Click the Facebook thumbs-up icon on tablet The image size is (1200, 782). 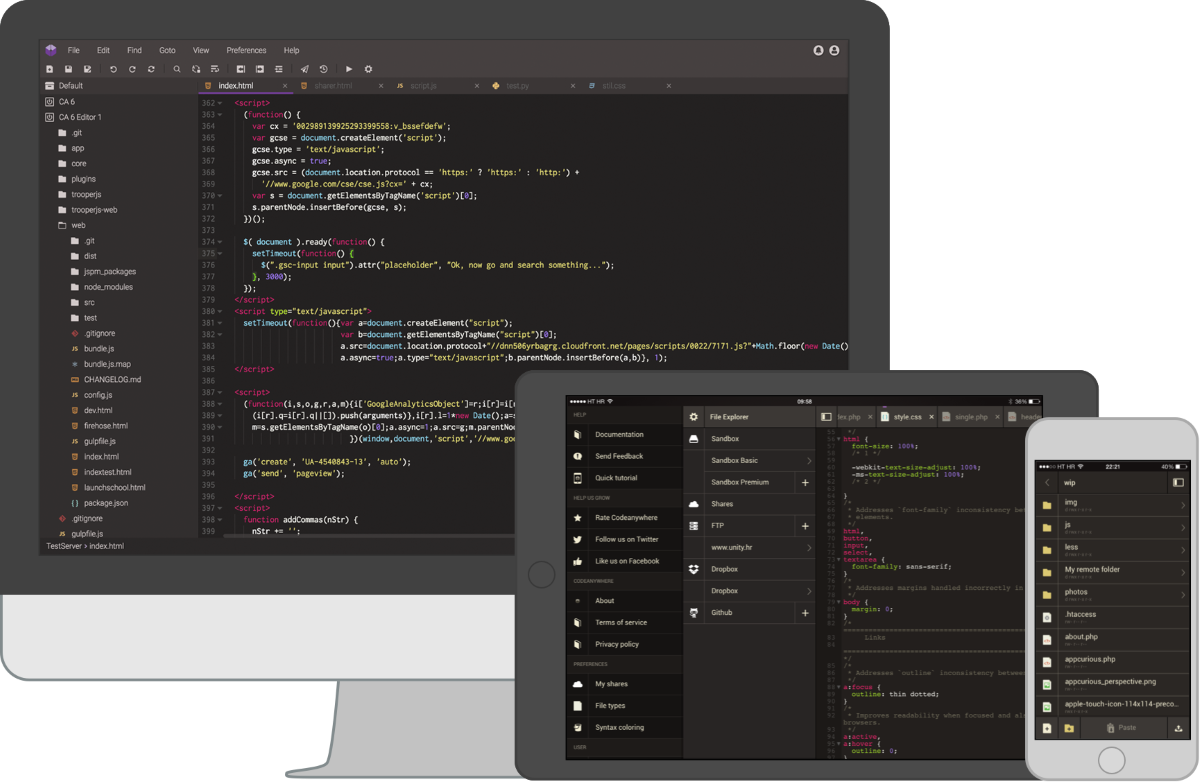[577, 561]
